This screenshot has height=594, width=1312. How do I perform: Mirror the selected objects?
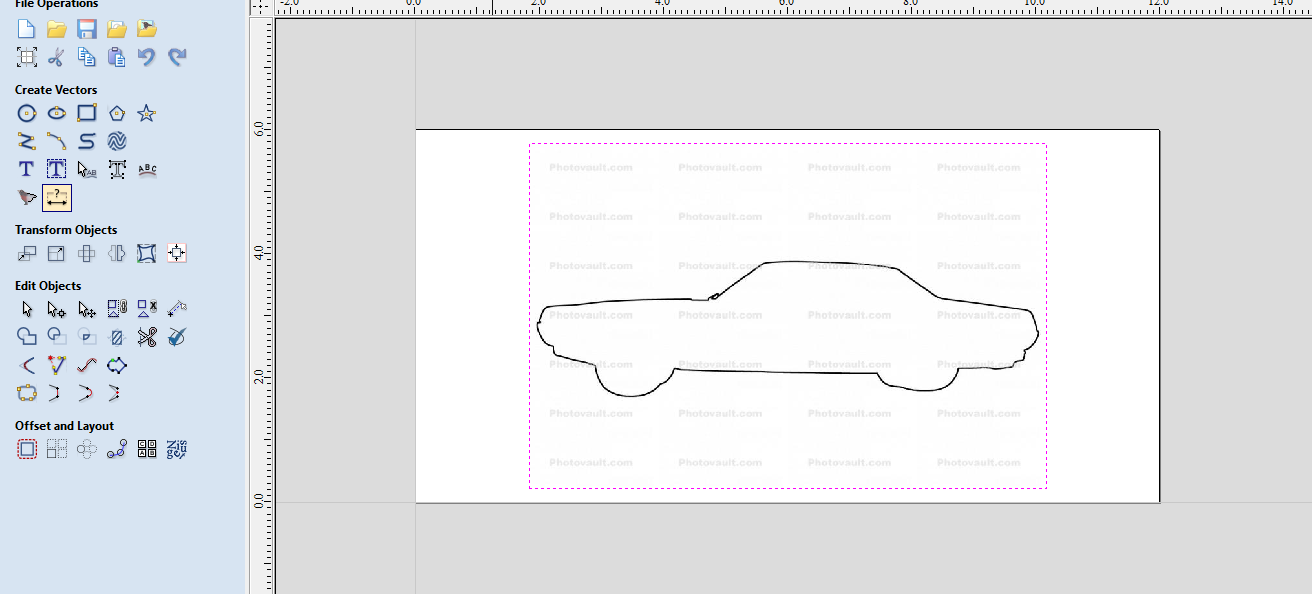point(117,253)
